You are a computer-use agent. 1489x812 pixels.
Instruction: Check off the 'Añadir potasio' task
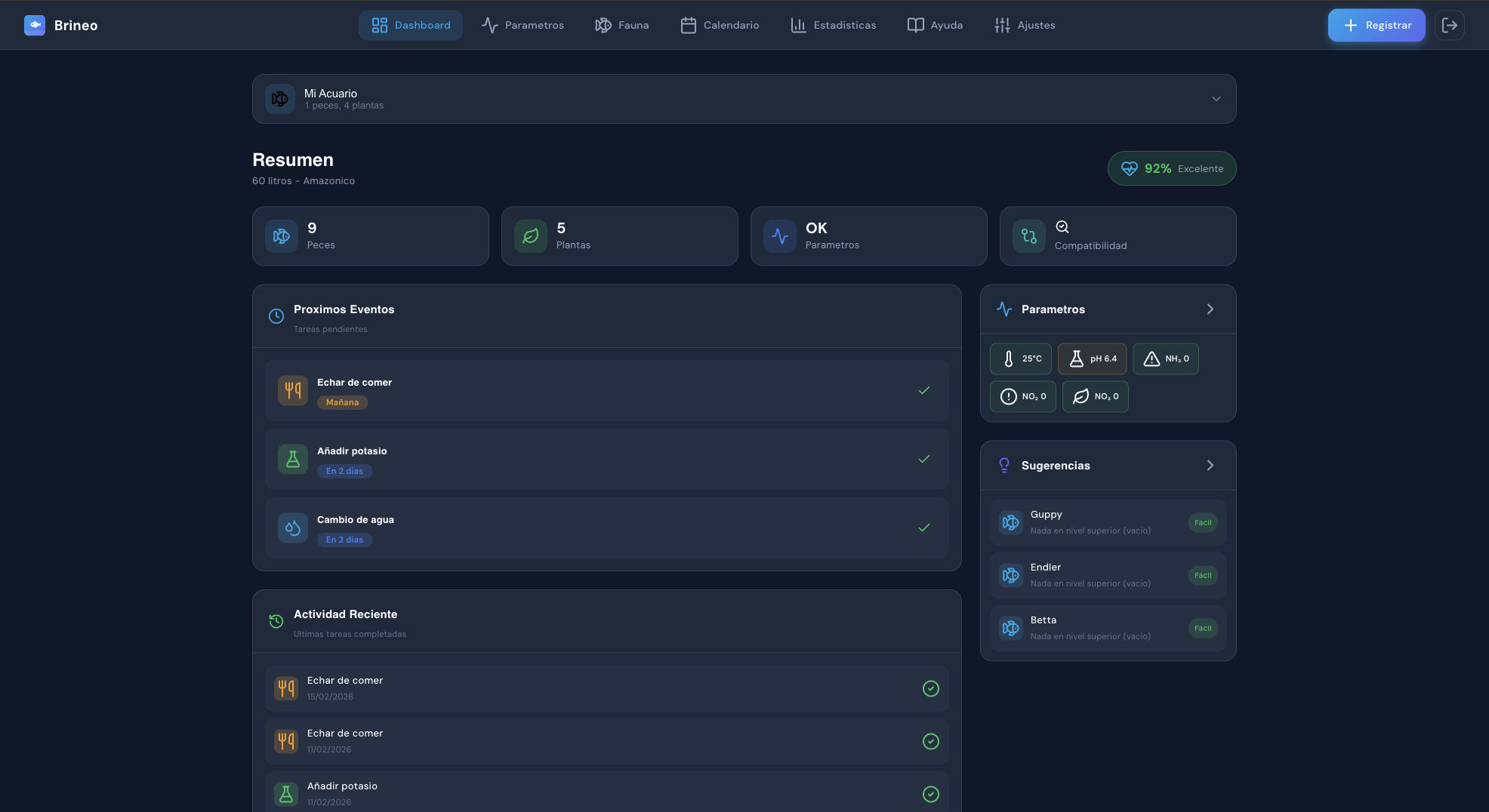tap(923, 459)
